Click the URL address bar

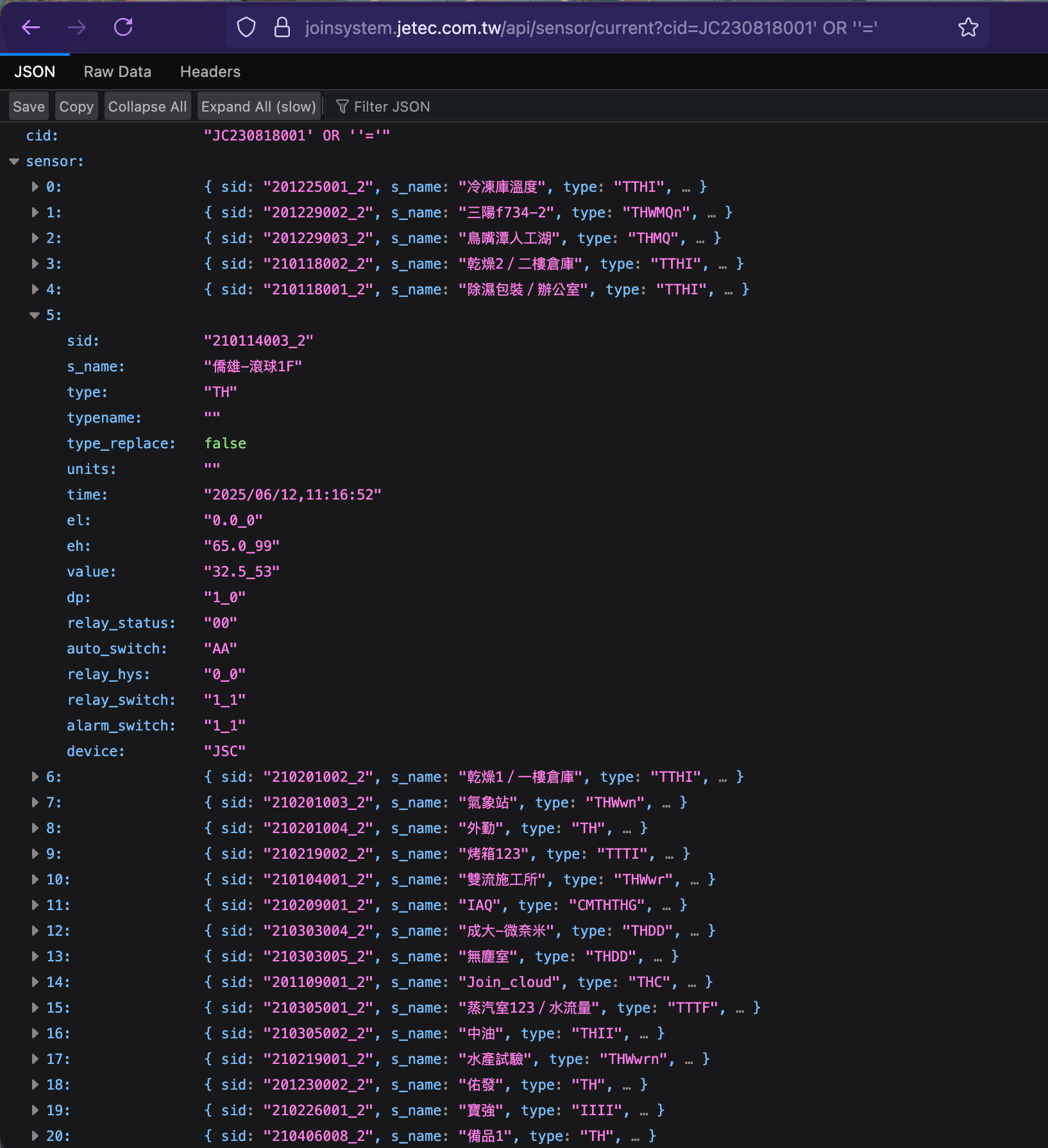[x=590, y=28]
